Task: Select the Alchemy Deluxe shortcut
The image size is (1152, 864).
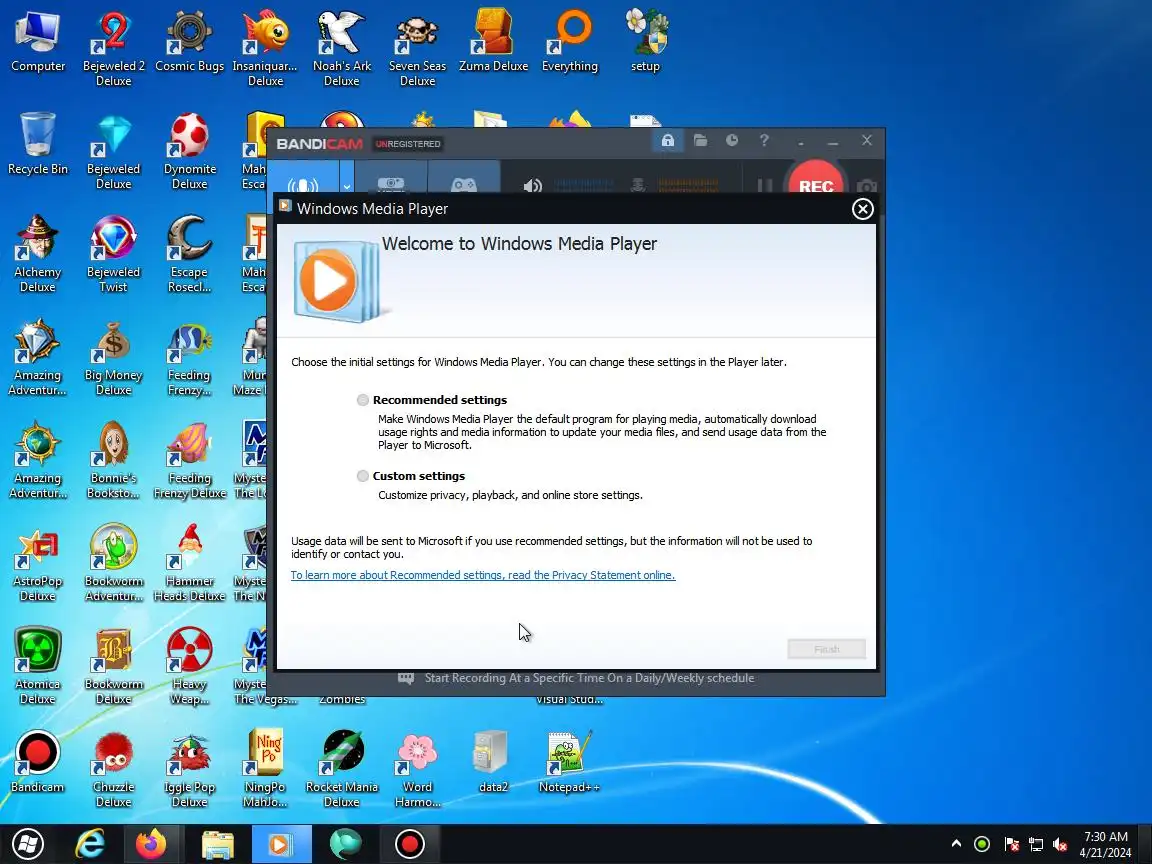Action: point(37,253)
